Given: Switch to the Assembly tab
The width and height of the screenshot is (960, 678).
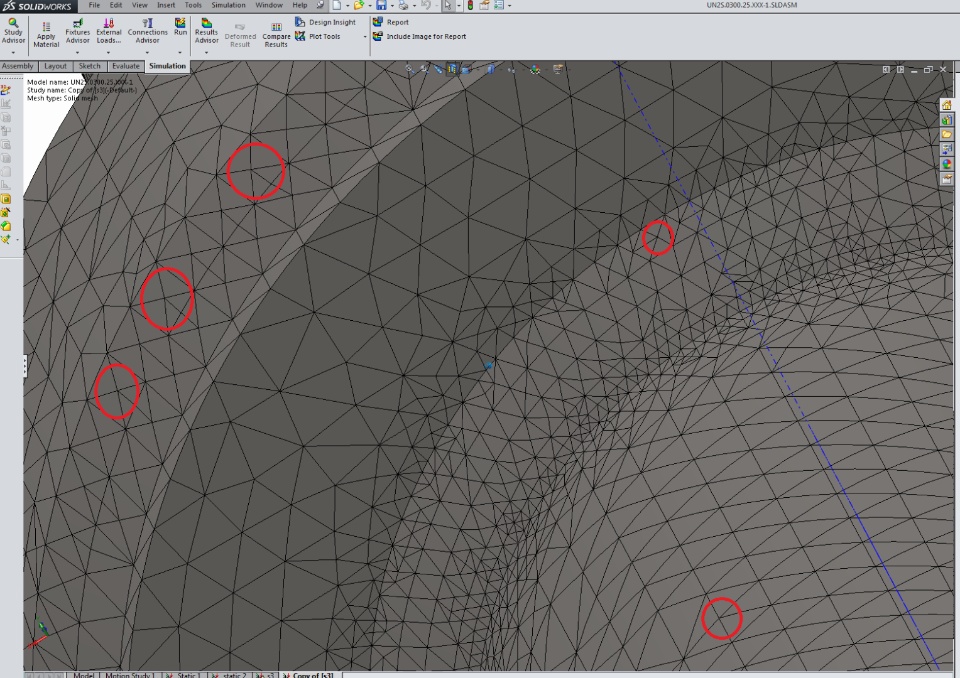Looking at the screenshot, I should [17, 66].
